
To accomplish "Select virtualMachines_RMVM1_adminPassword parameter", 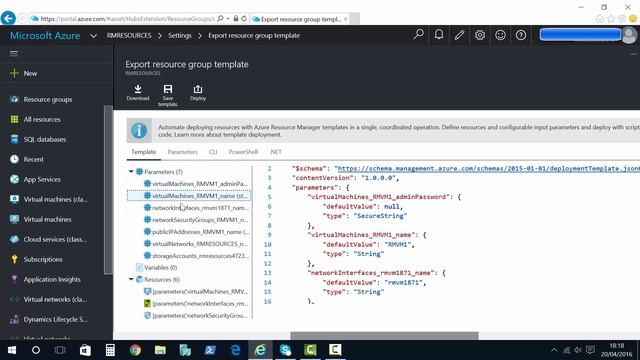I will 196,184.
